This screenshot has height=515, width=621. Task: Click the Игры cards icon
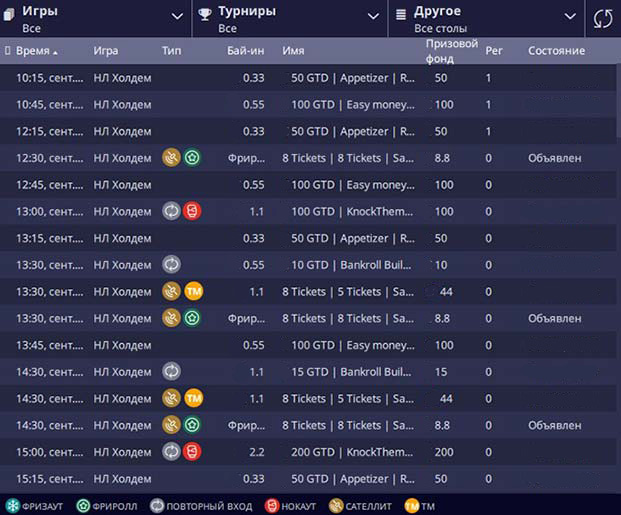point(9,15)
